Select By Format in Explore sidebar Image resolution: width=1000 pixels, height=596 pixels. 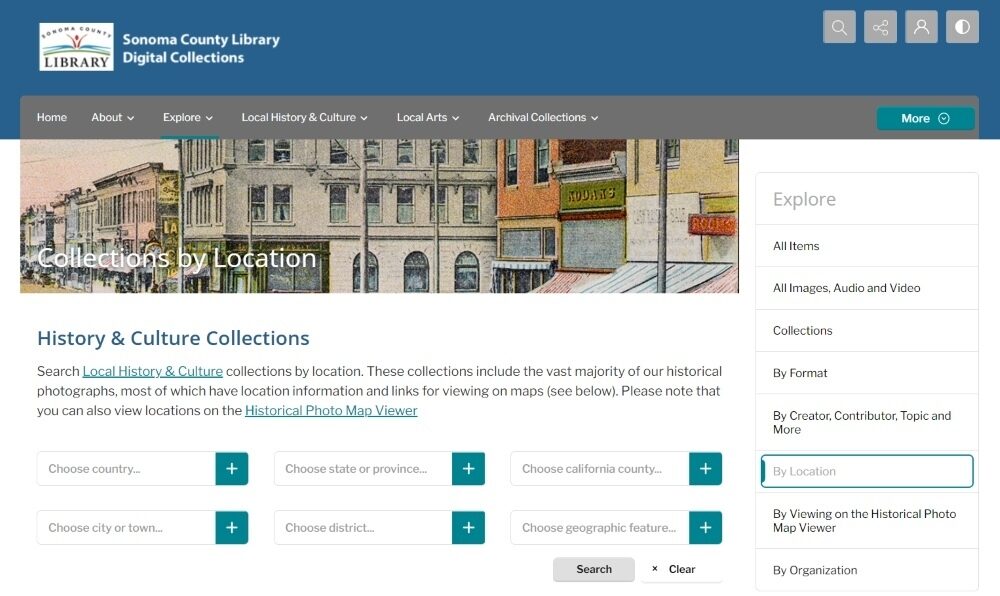800,373
